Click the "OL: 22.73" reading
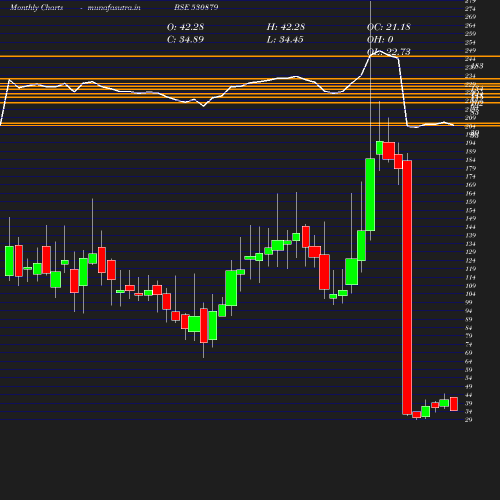 389,52
